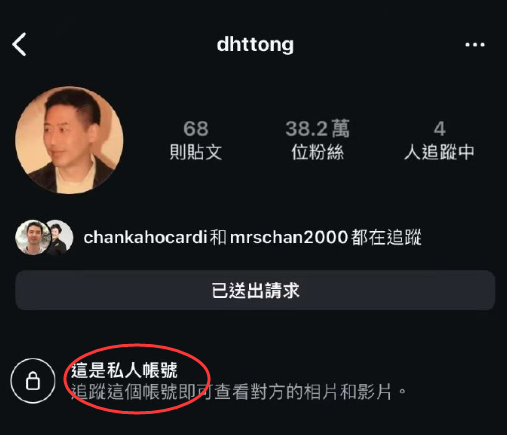Open the three-dot more options menu
507x435 pixels.
tap(475, 44)
